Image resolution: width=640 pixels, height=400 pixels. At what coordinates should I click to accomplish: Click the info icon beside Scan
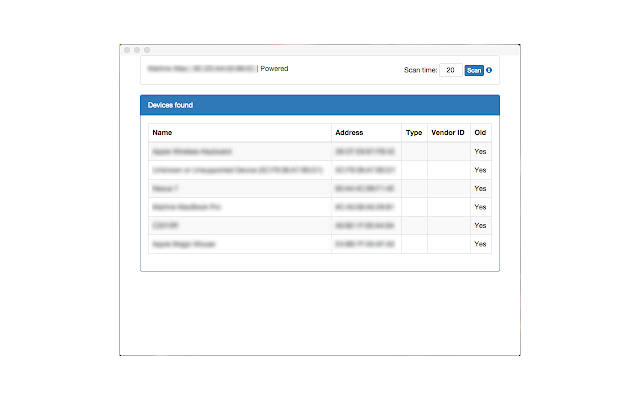point(489,70)
